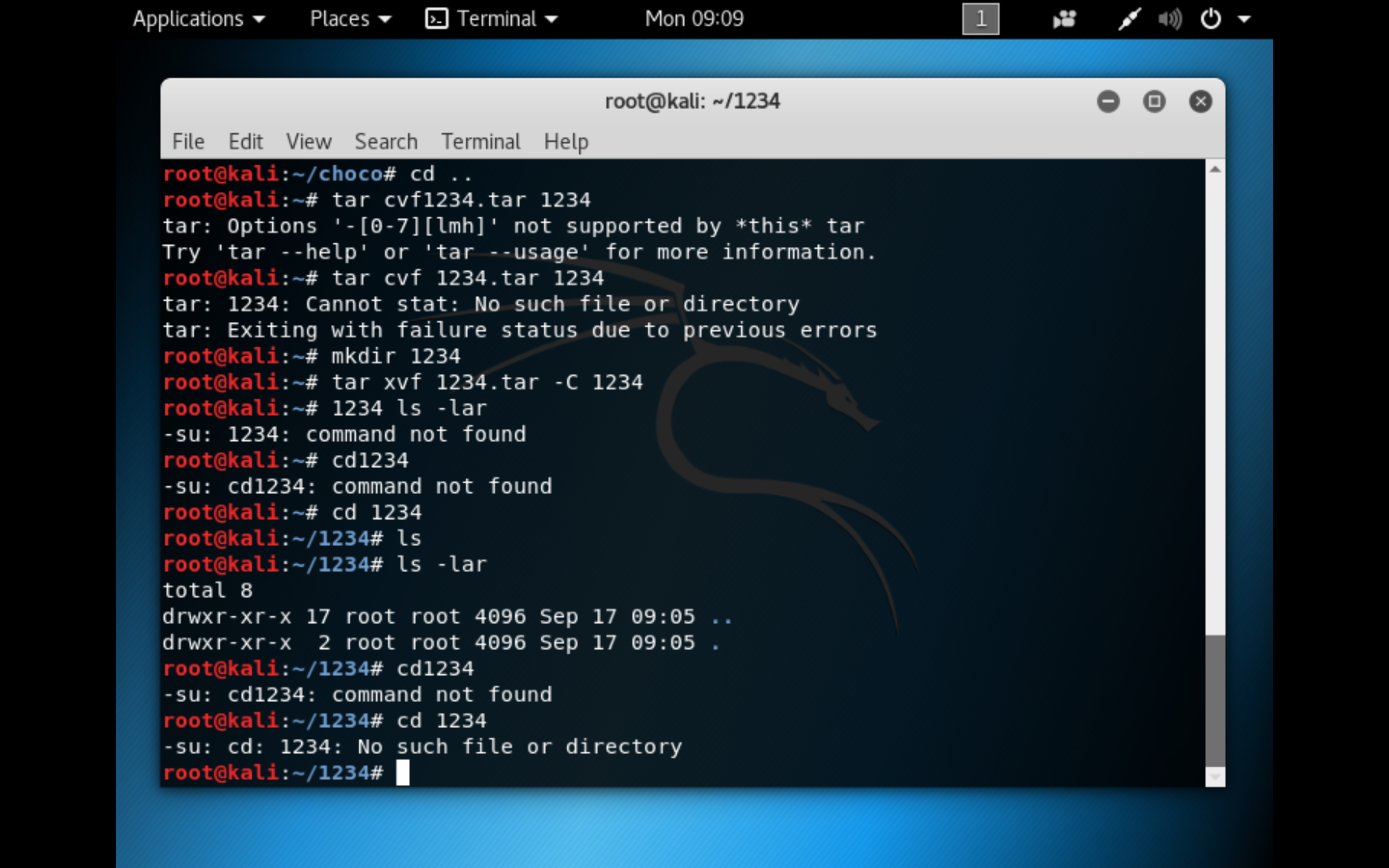Open the volume speaker icon
Viewport: 1389px width, 868px height.
pyautogui.click(x=1170, y=19)
